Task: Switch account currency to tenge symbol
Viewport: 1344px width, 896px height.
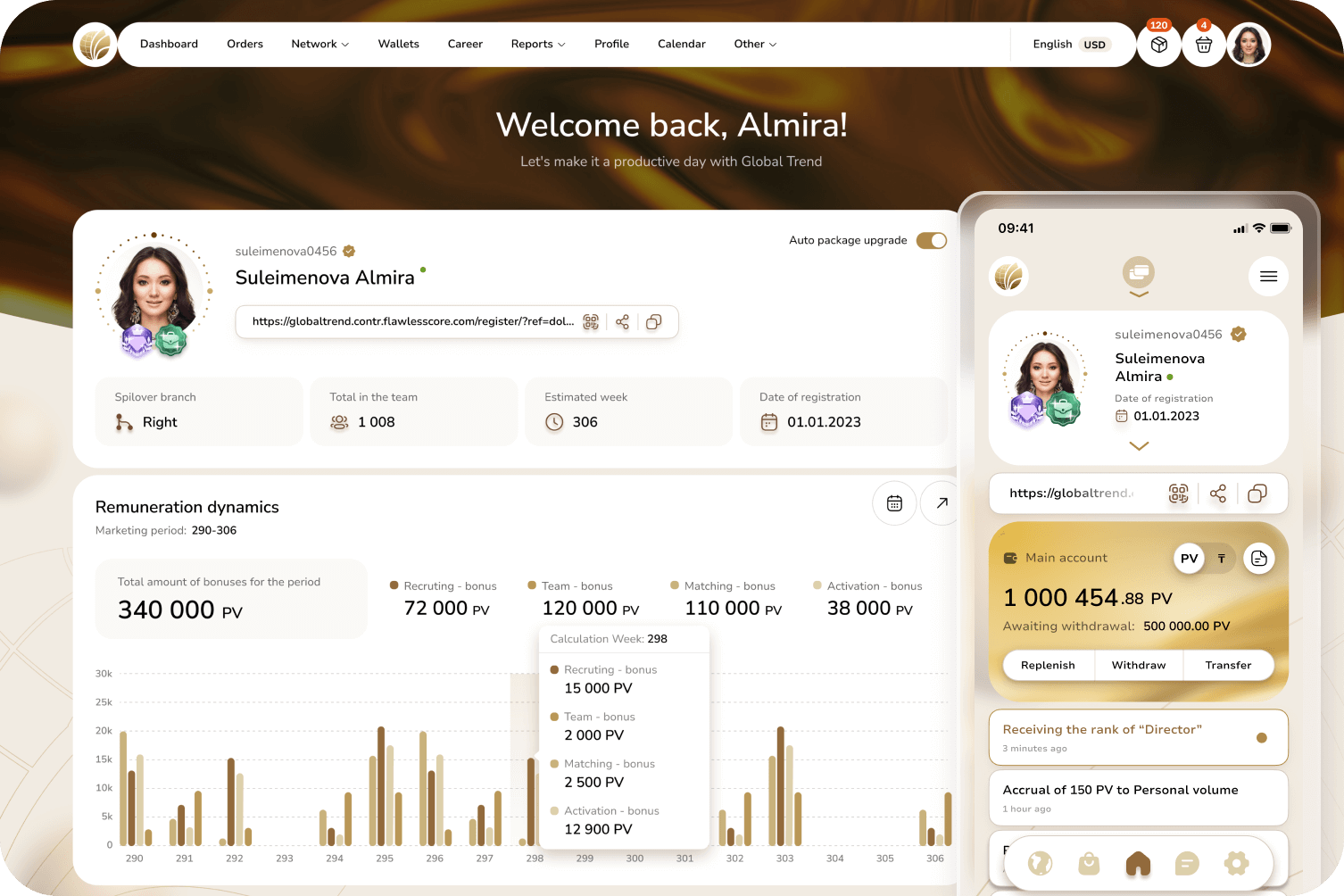Action: [x=1221, y=559]
